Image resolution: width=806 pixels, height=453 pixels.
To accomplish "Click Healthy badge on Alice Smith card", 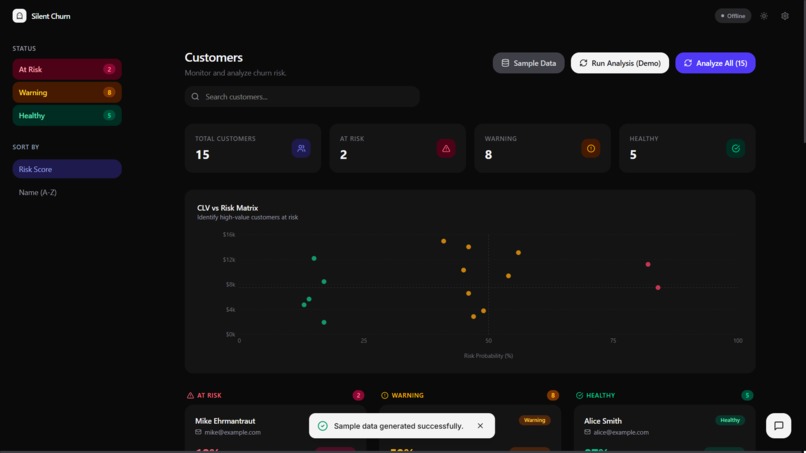I will tap(730, 421).
